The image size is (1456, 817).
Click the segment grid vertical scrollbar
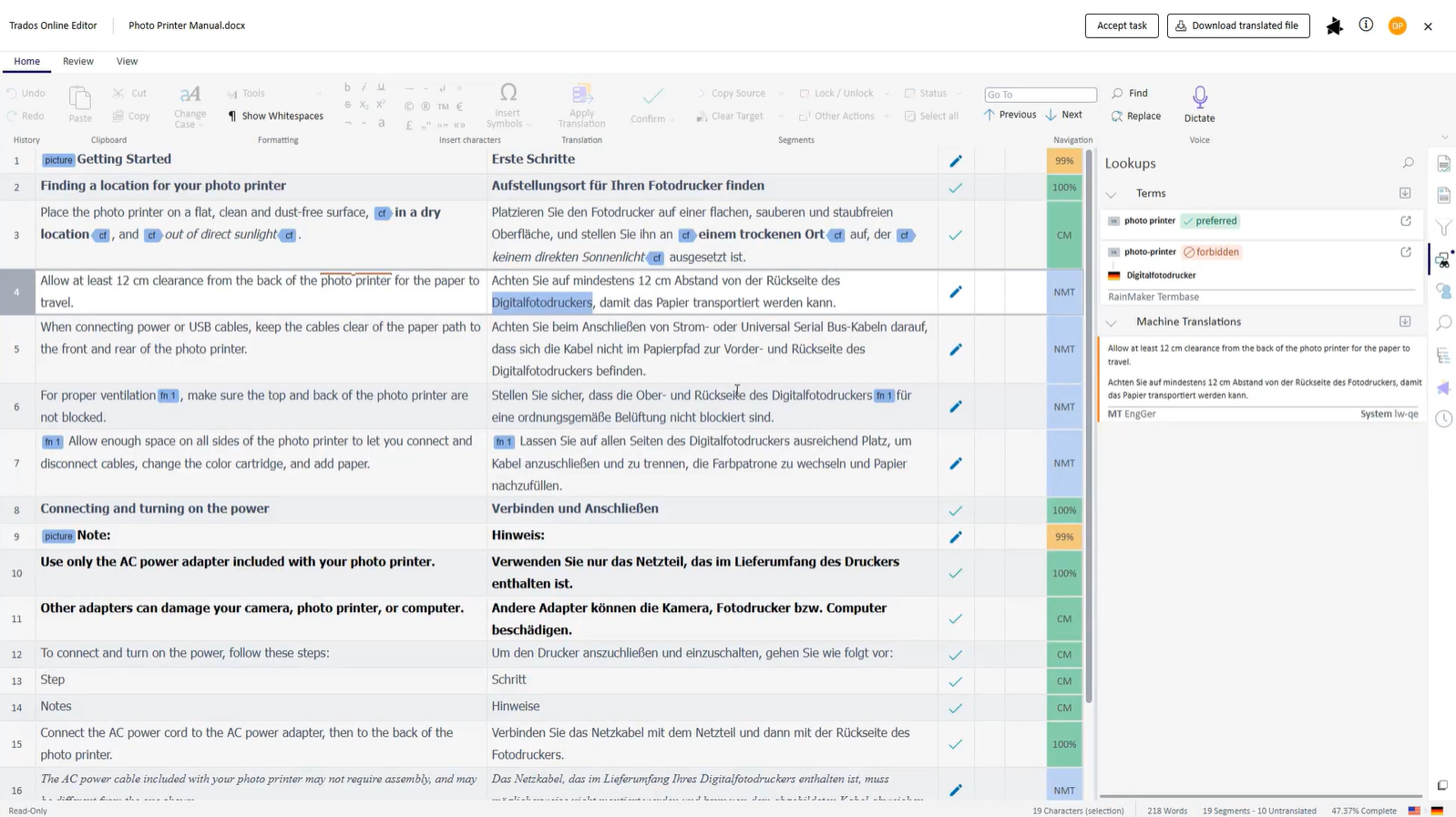pyautogui.click(x=1089, y=428)
